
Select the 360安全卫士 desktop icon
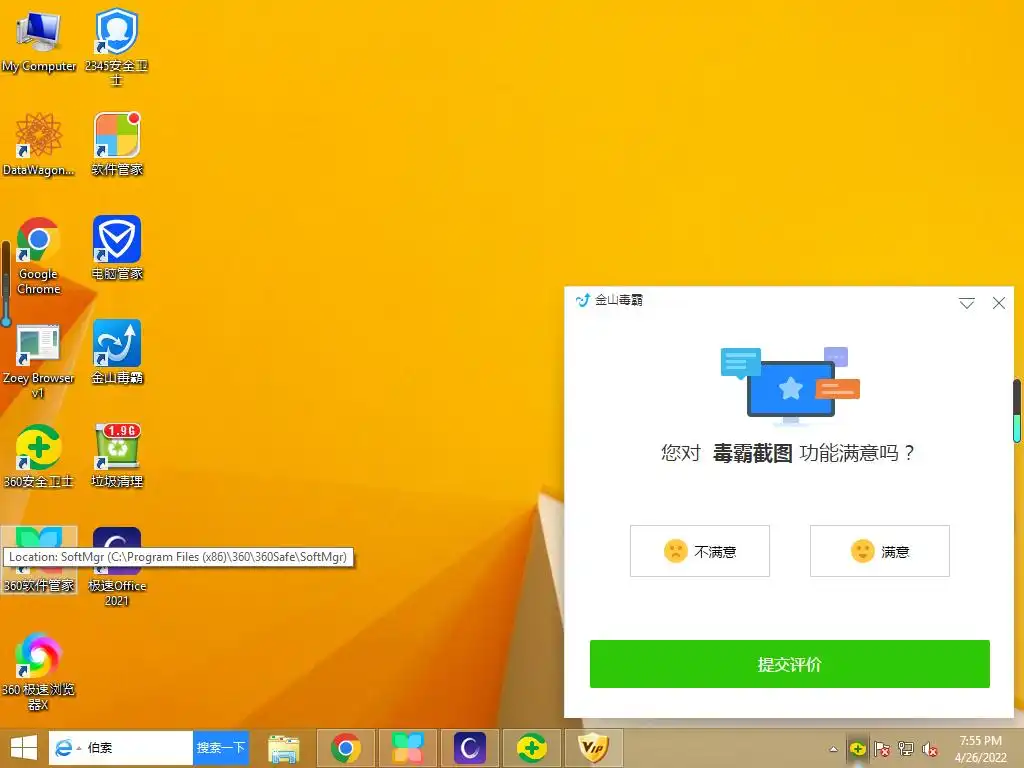click(x=39, y=456)
